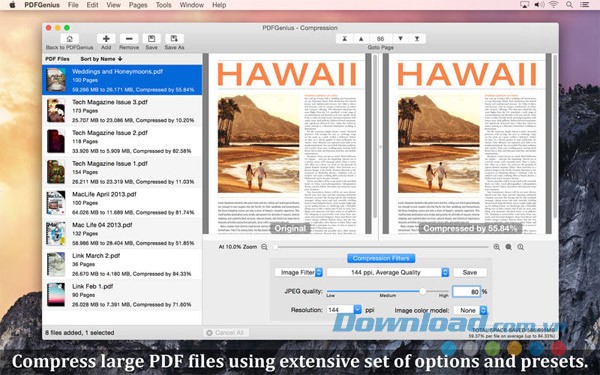Click the JPEG quality percent field

point(466,292)
